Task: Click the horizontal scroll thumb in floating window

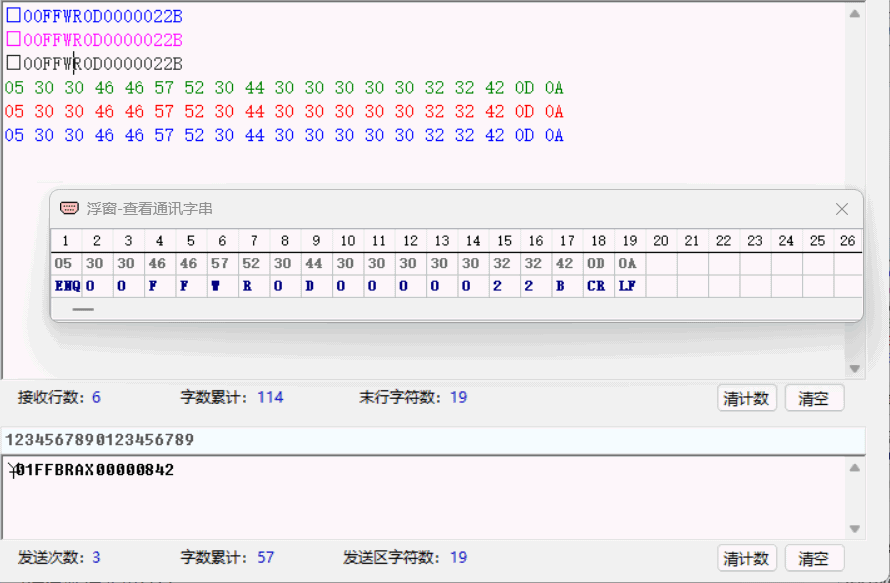Action: 83,310
